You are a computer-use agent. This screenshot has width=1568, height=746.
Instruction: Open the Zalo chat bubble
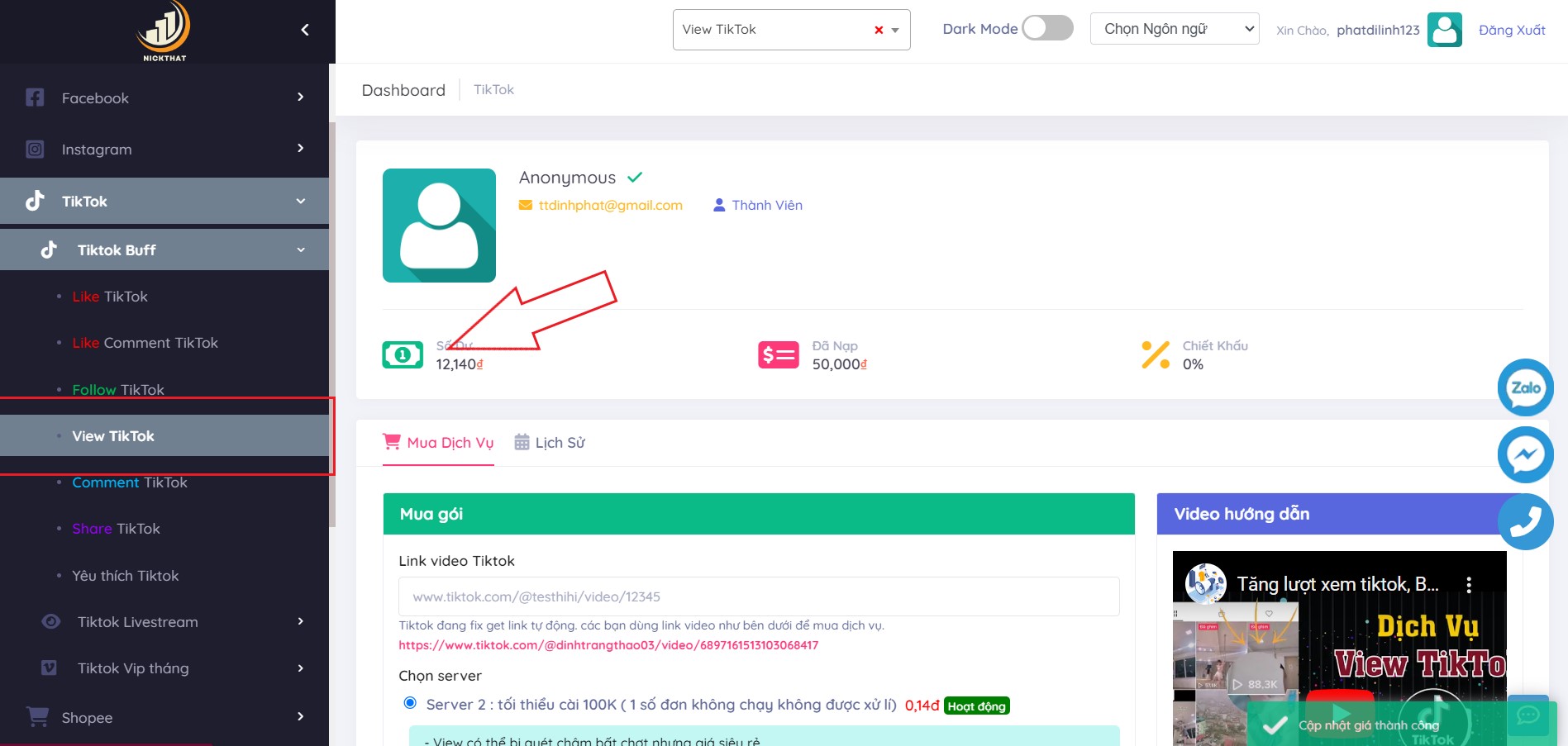click(1526, 387)
